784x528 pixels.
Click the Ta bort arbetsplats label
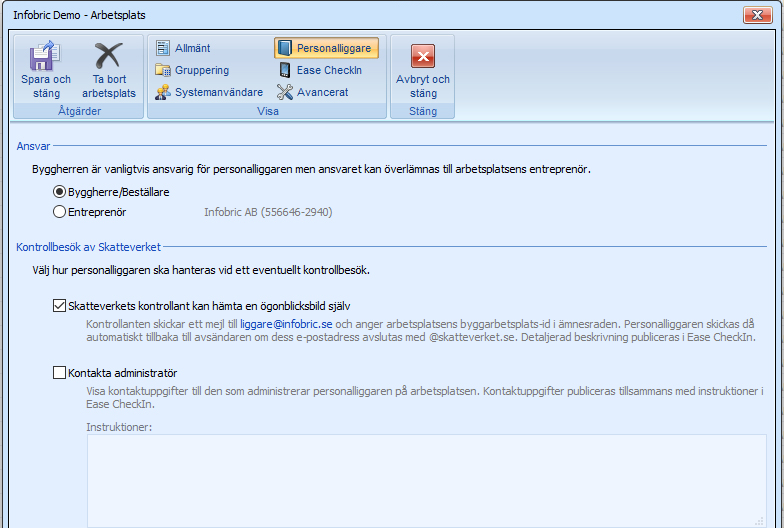(x=109, y=86)
